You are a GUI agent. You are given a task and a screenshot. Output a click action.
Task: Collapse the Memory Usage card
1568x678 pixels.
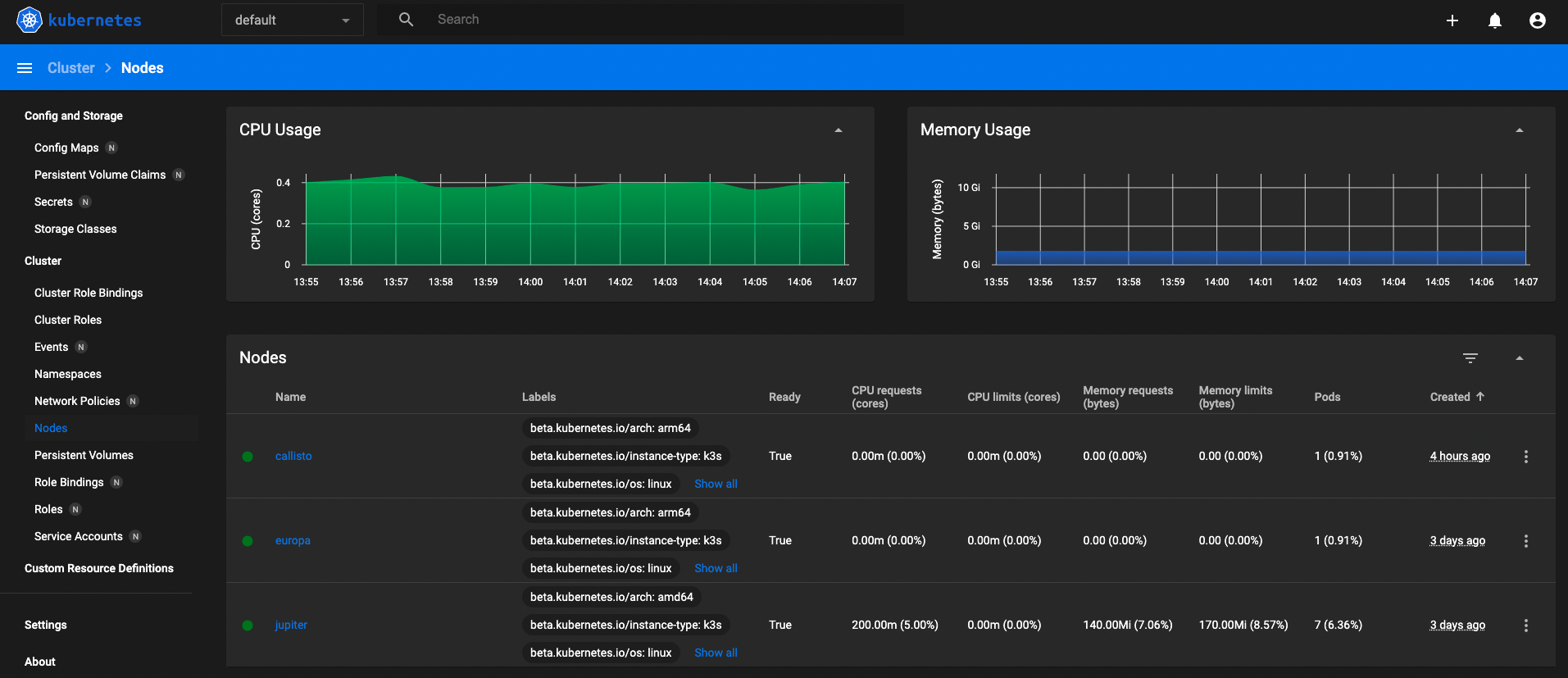(1520, 130)
